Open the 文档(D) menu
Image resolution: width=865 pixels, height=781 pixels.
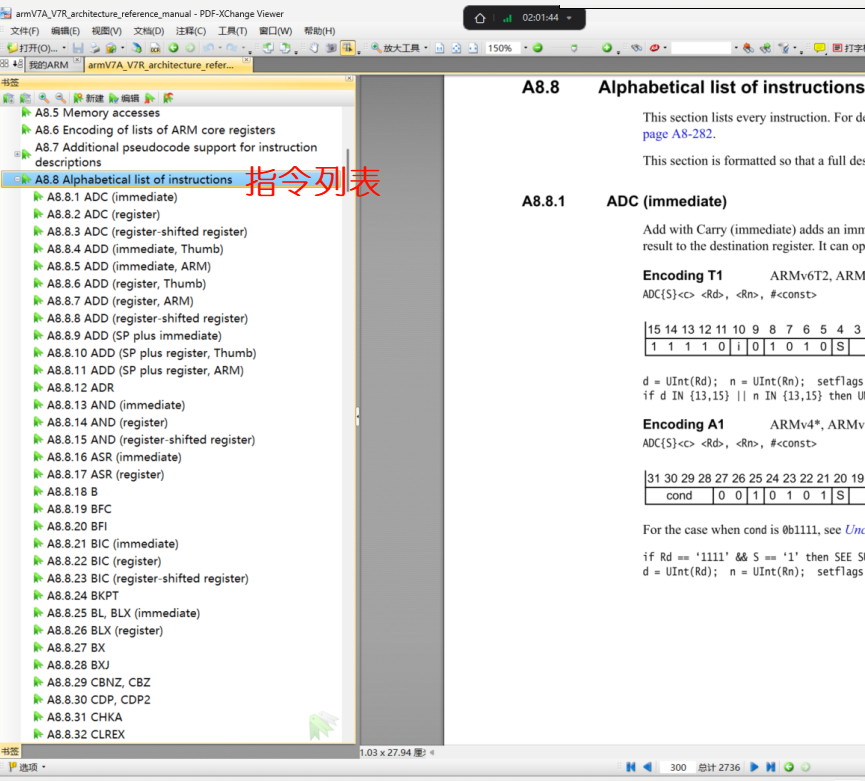pyautogui.click(x=148, y=31)
